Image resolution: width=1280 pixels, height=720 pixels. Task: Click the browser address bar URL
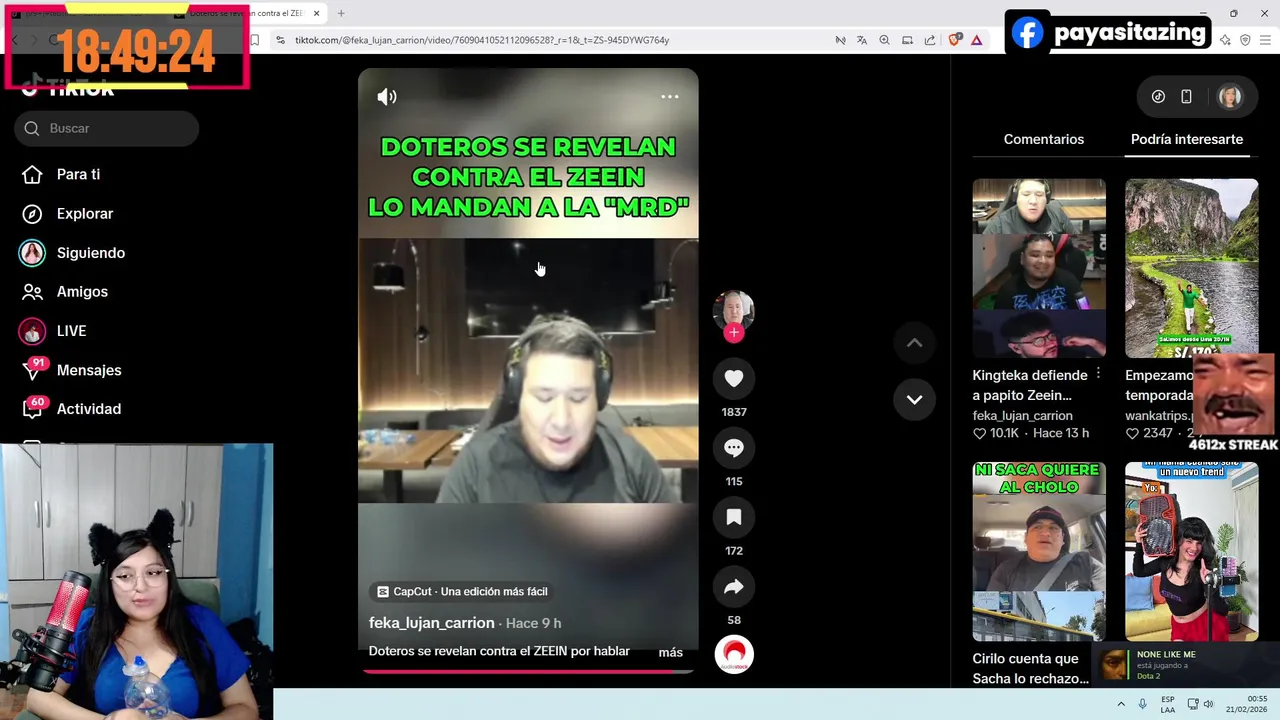(x=482, y=40)
